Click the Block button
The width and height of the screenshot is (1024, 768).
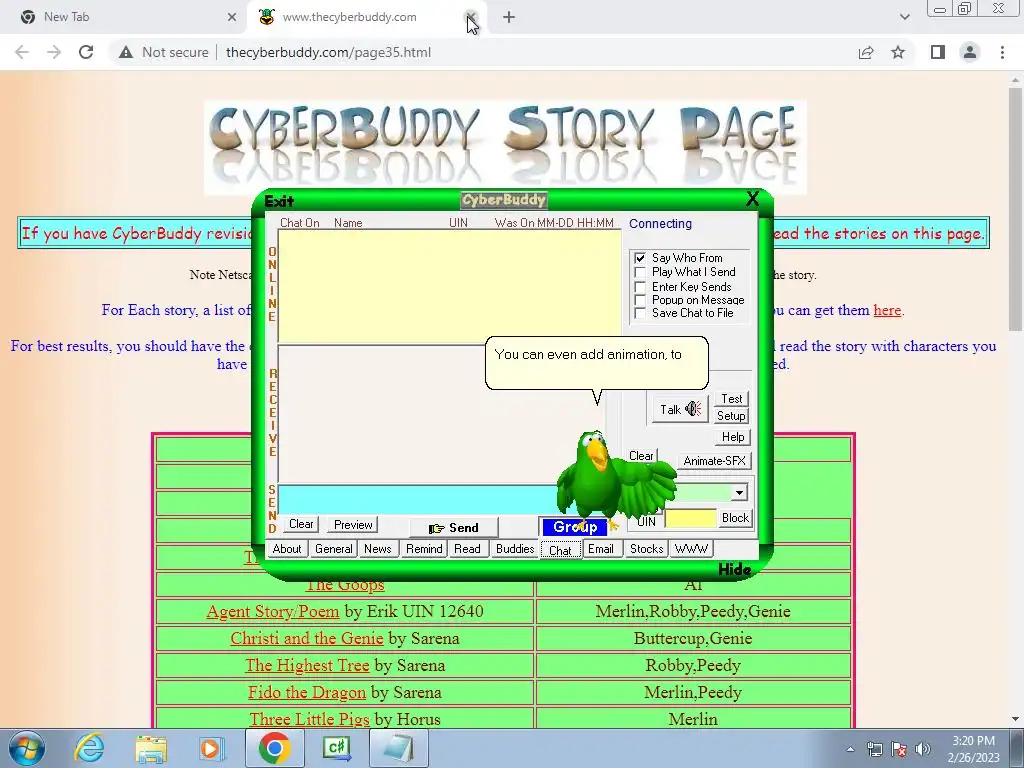735,518
